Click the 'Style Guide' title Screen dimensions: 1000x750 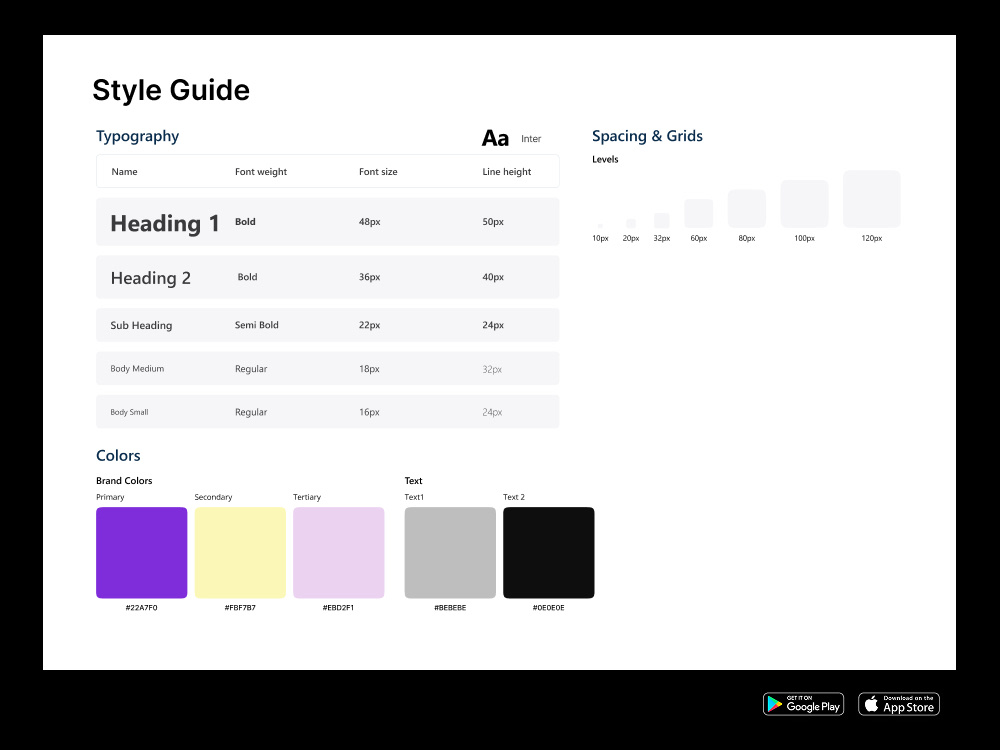[171, 90]
